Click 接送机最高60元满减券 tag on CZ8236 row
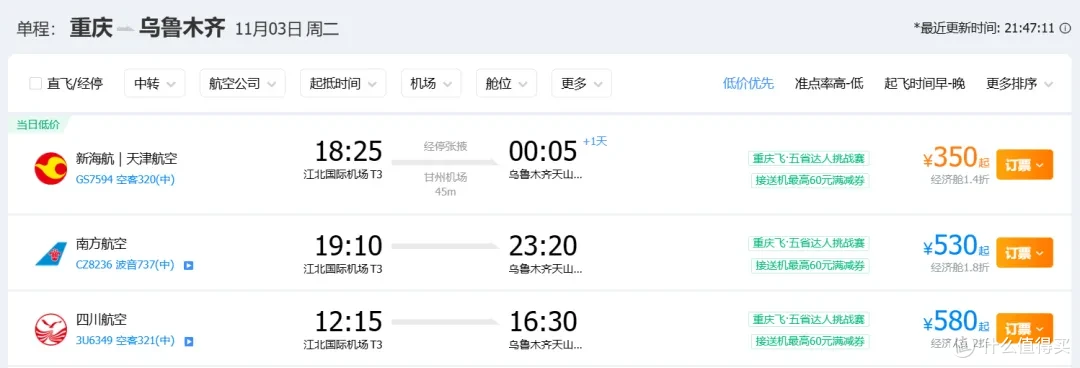Image resolution: width=1080 pixels, height=368 pixels. click(x=809, y=265)
